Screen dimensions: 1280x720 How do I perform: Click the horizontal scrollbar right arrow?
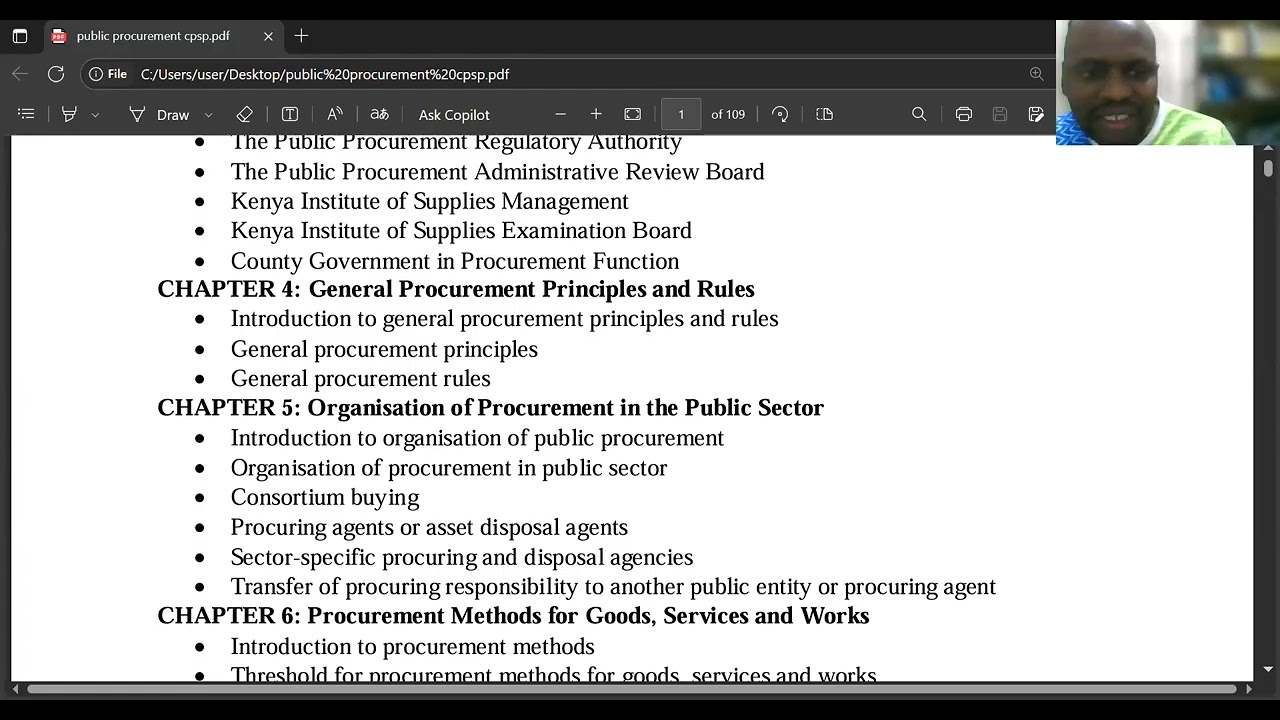(x=1249, y=689)
